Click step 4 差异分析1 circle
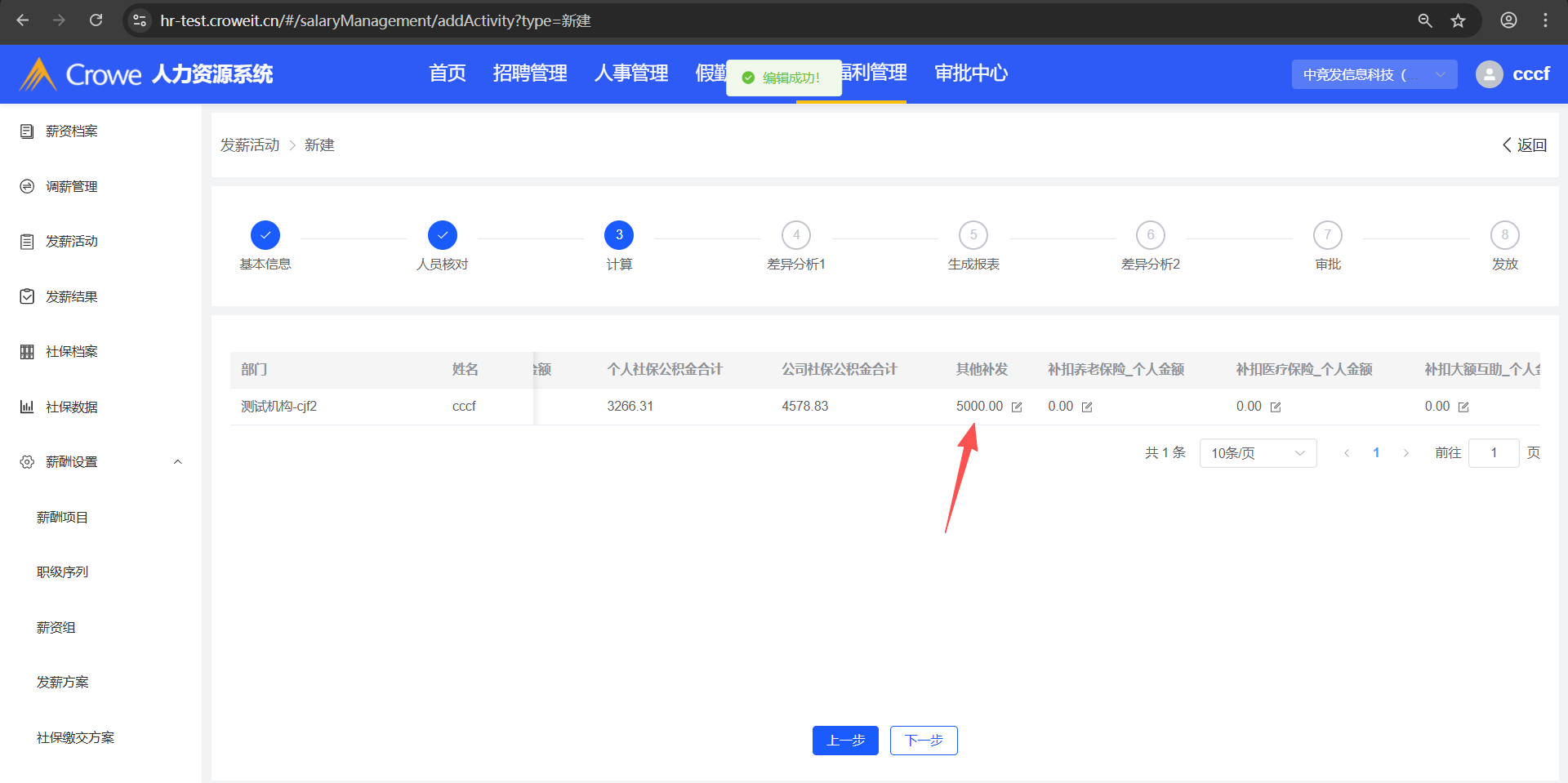The height and width of the screenshot is (783, 1568). coord(796,235)
